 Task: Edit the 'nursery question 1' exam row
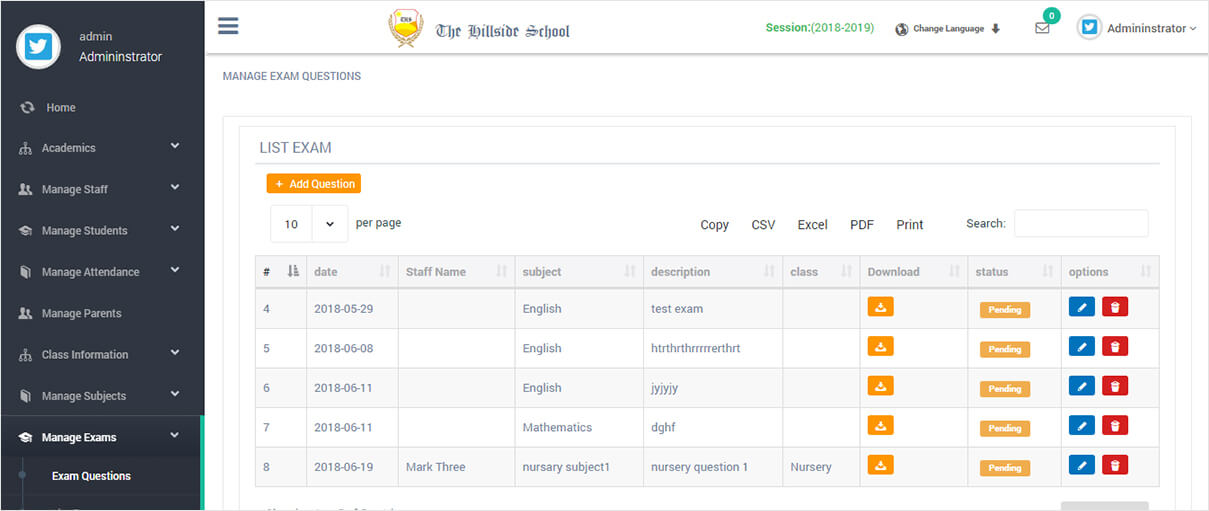1082,465
